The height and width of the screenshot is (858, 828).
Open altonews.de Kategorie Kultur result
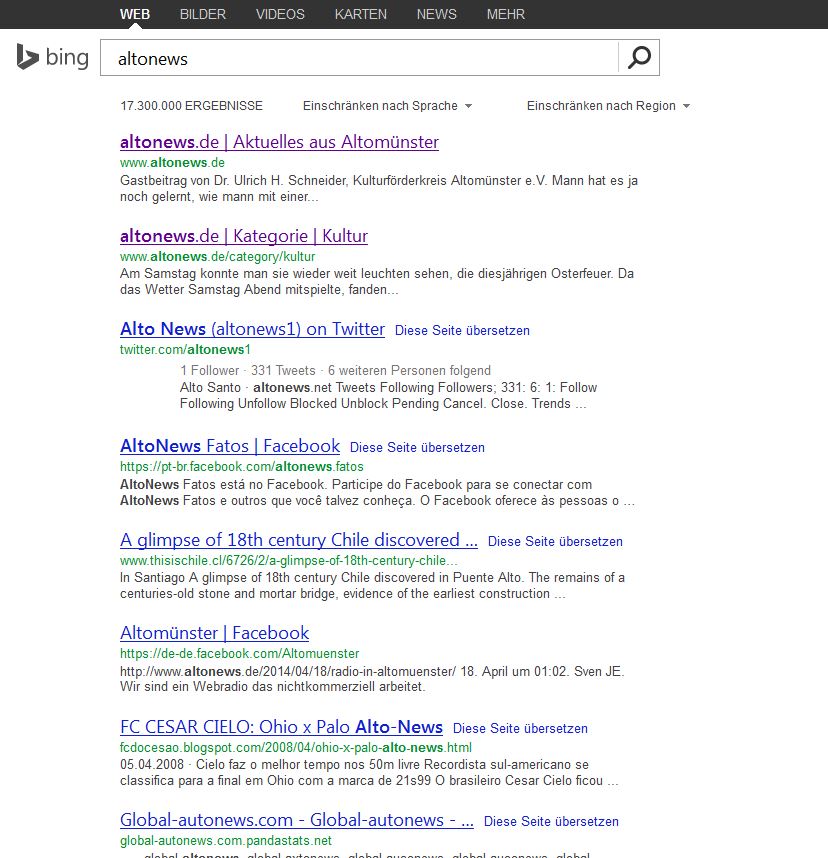(x=244, y=236)
